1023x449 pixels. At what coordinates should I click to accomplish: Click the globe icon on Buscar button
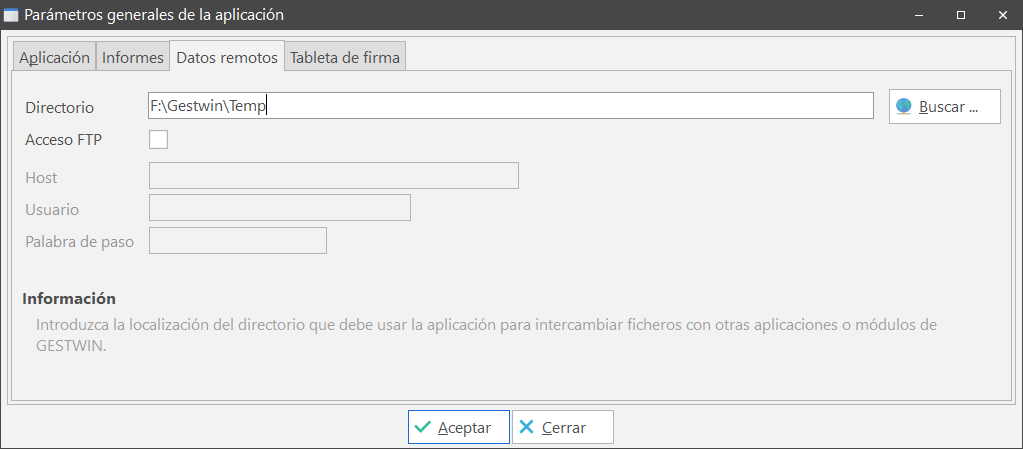pos(904,106)
